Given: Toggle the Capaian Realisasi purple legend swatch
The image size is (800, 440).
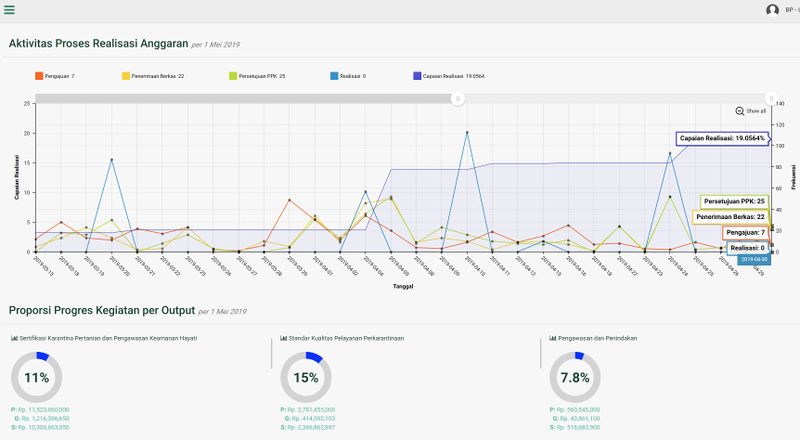Looking at the screenshot, I should (x=417, y=76).
